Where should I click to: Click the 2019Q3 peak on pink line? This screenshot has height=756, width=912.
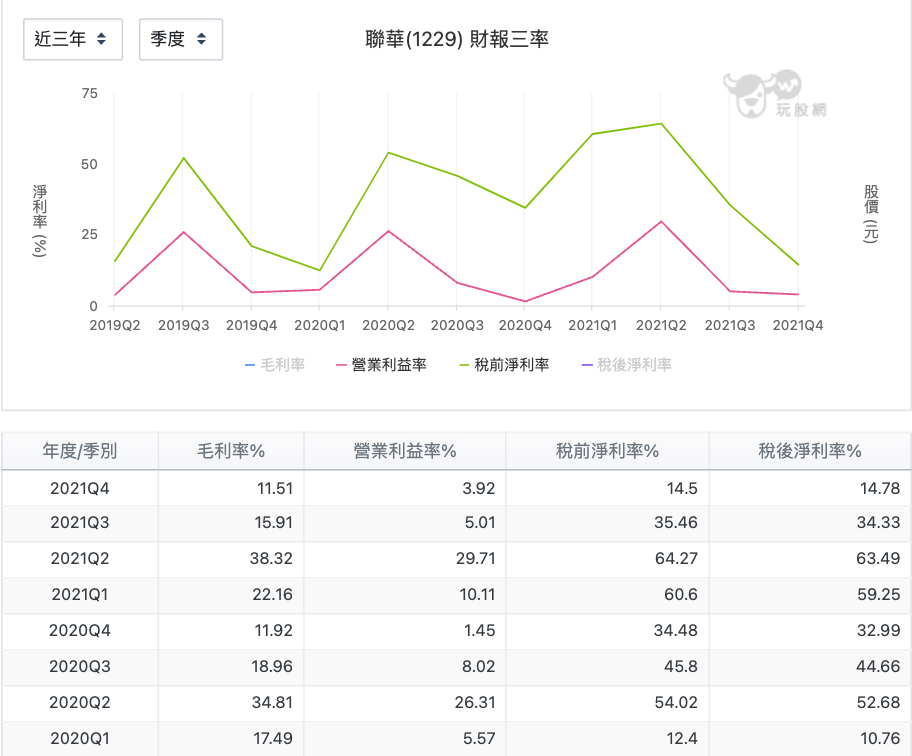183,232
